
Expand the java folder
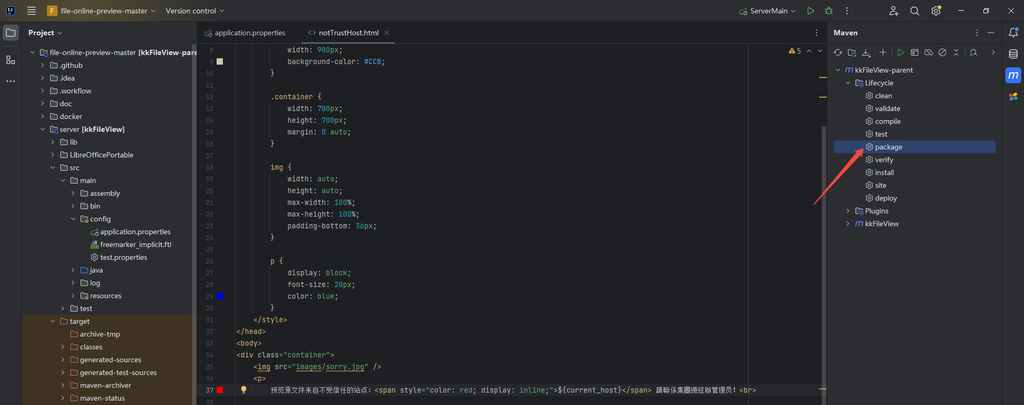pyautogui.click(x=73, y=270)
